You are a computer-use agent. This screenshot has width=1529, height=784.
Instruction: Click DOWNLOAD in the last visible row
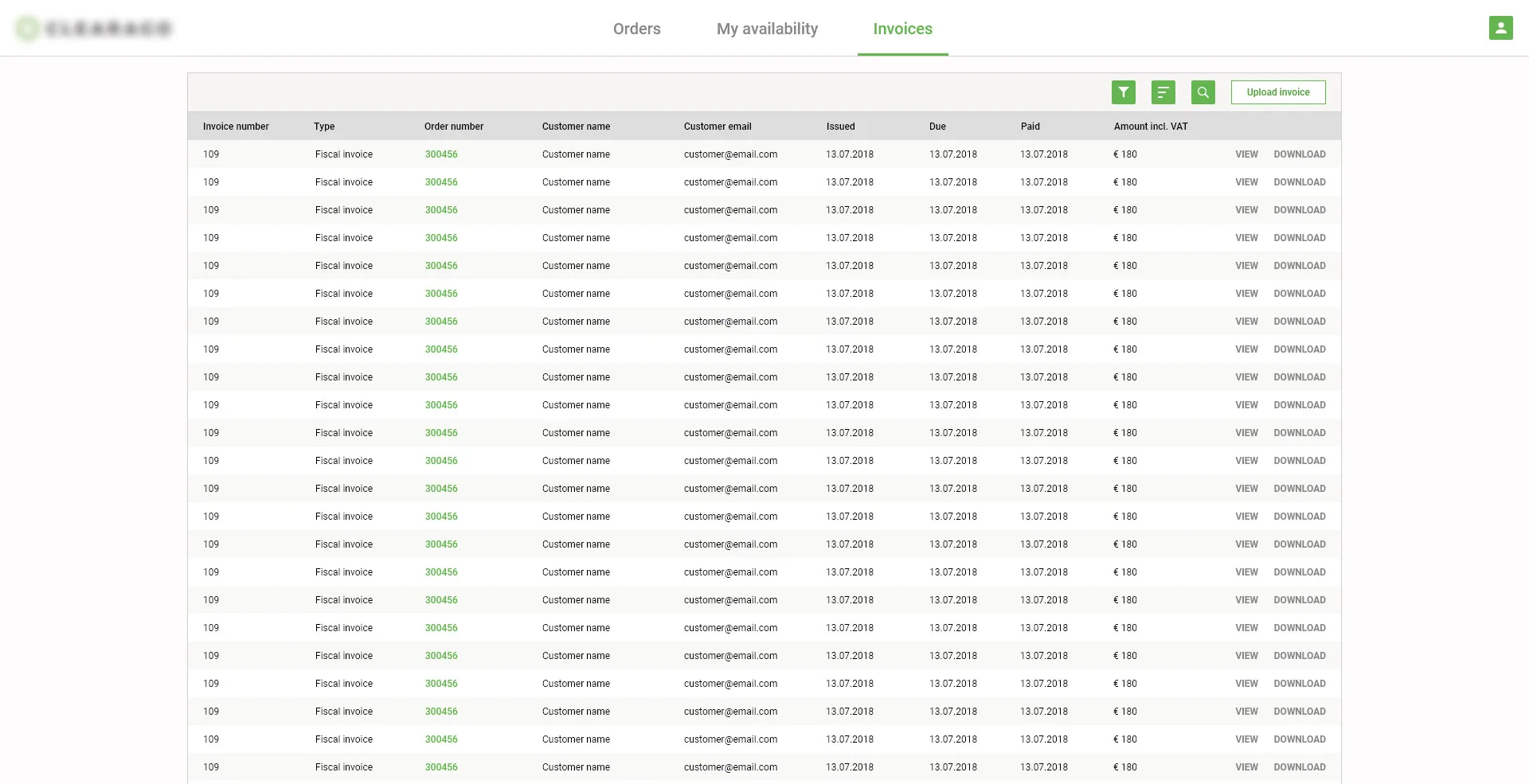click(1299, 767)
